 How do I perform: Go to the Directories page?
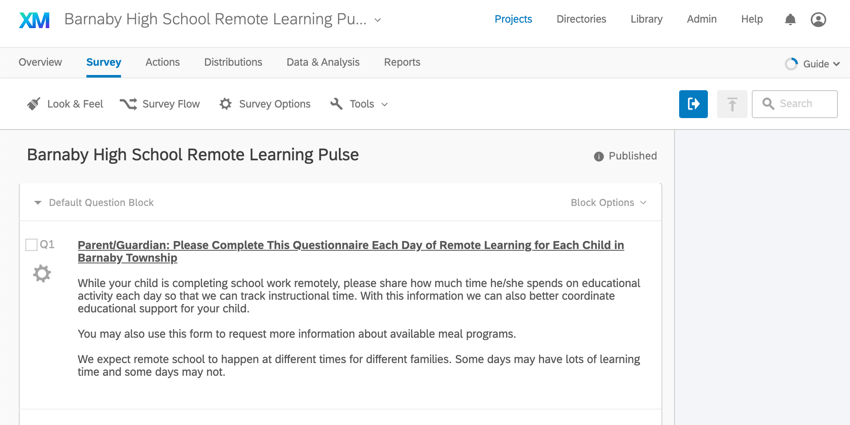click(581, 20)
